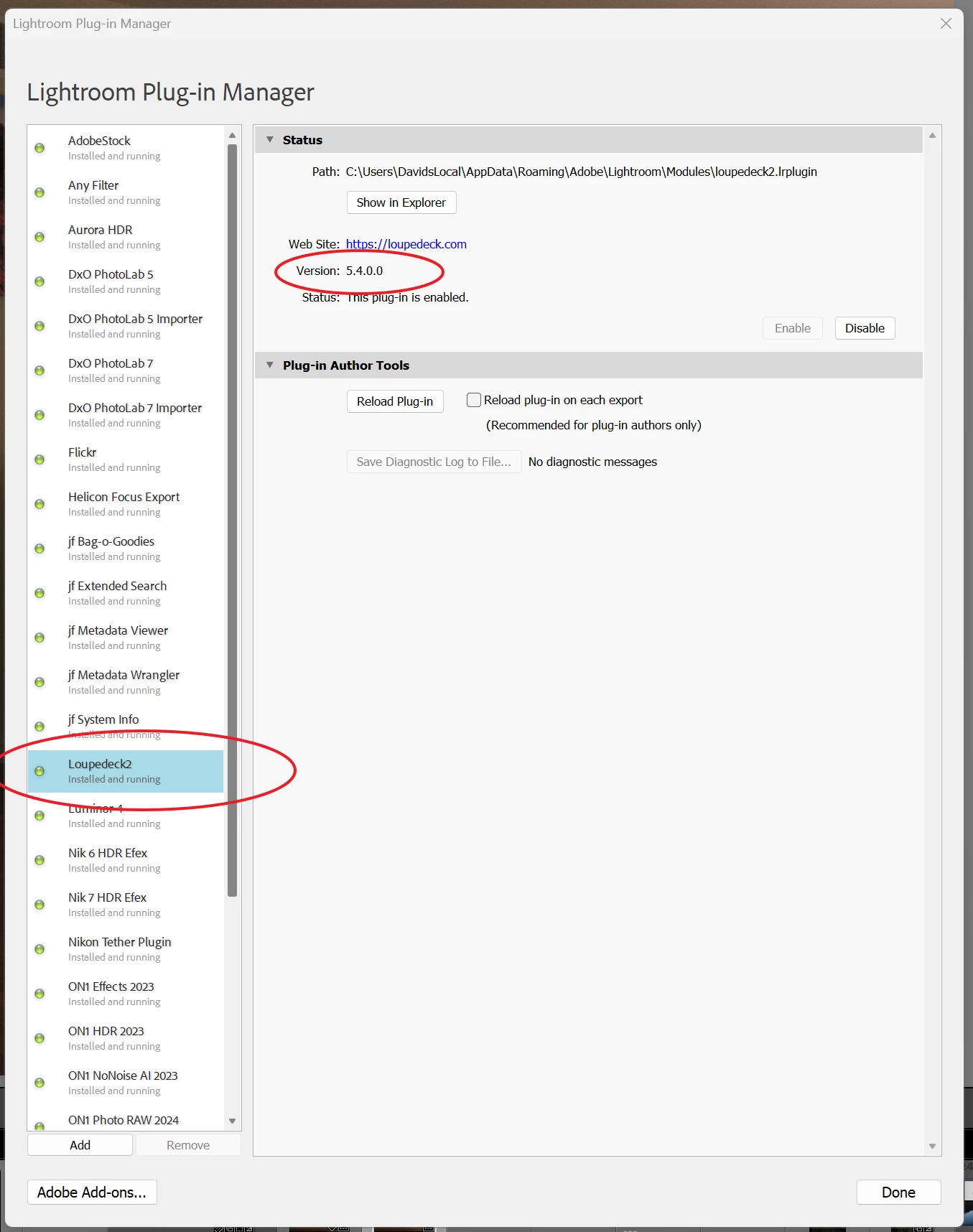Click plug-in list scrollbar down arrow
This screenshot has width=973, height=1232.
(x=232, y=1121)
